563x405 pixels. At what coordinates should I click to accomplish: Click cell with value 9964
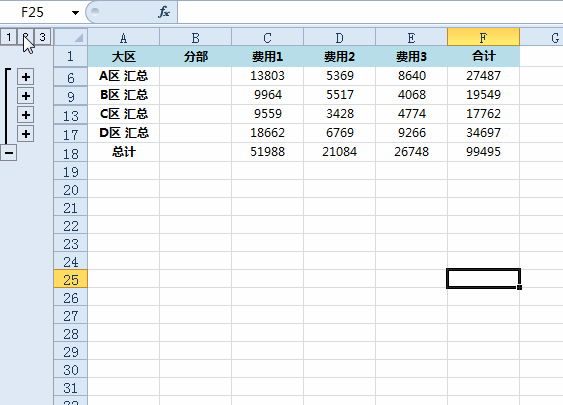click(x=267, y=95)
